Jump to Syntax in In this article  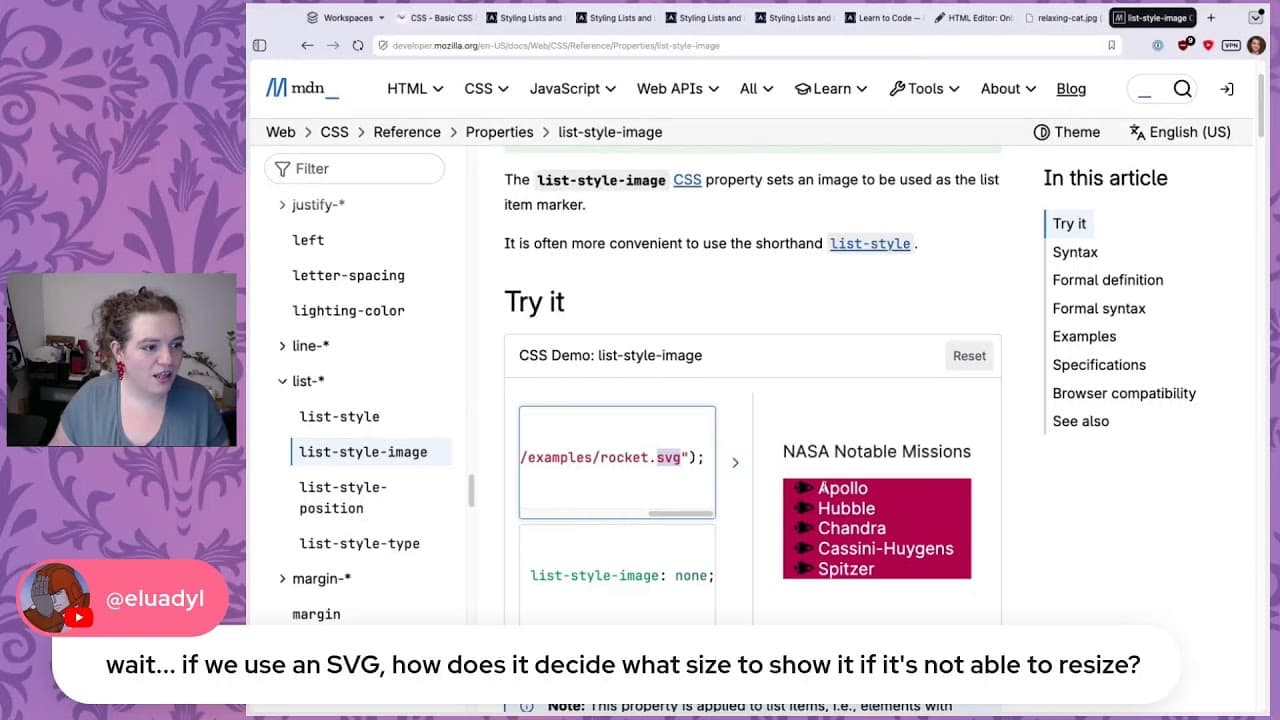tap(1075, 252)
